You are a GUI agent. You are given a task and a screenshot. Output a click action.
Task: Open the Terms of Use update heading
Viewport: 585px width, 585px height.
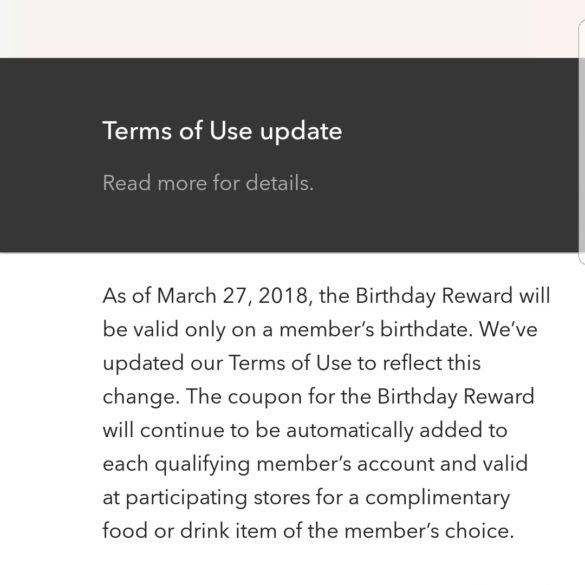coord(222,131)
